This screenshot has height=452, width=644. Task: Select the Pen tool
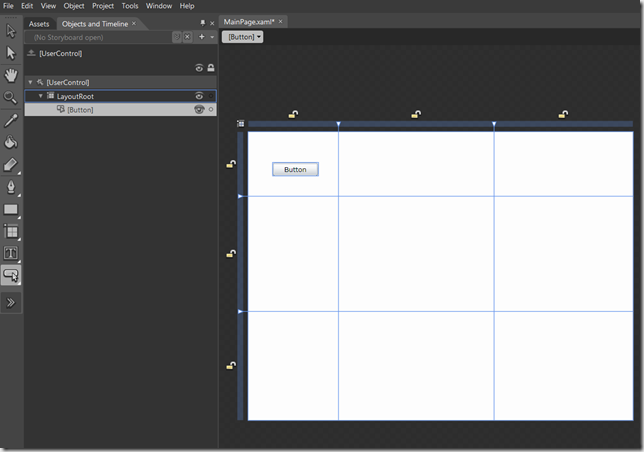coord(11,187)
